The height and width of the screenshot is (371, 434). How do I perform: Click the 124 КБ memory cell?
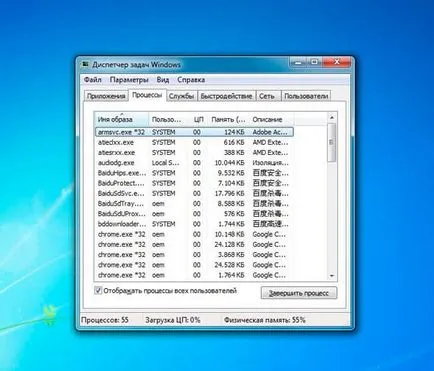pos(234,132)
